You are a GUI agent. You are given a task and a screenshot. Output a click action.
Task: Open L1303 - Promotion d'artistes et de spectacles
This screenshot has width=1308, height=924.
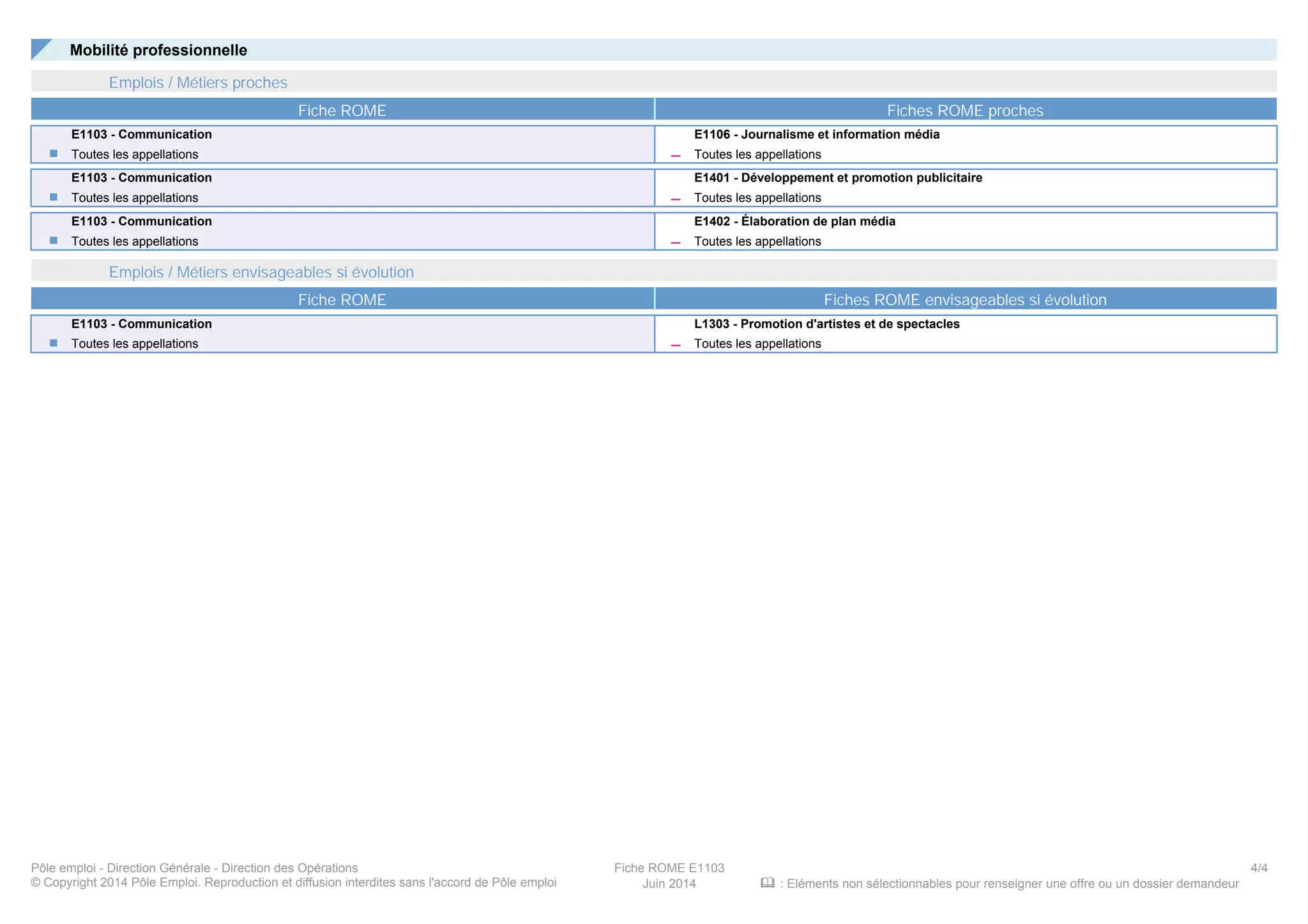[x=826, y=324]
